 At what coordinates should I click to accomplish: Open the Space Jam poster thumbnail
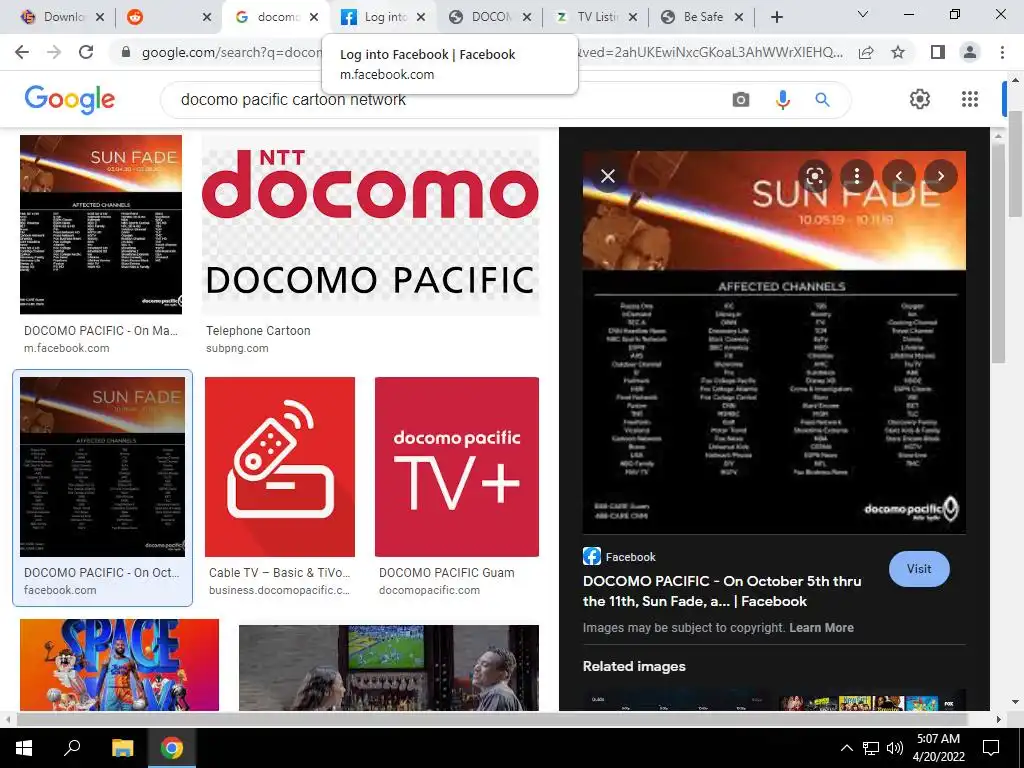pos(120,665)
